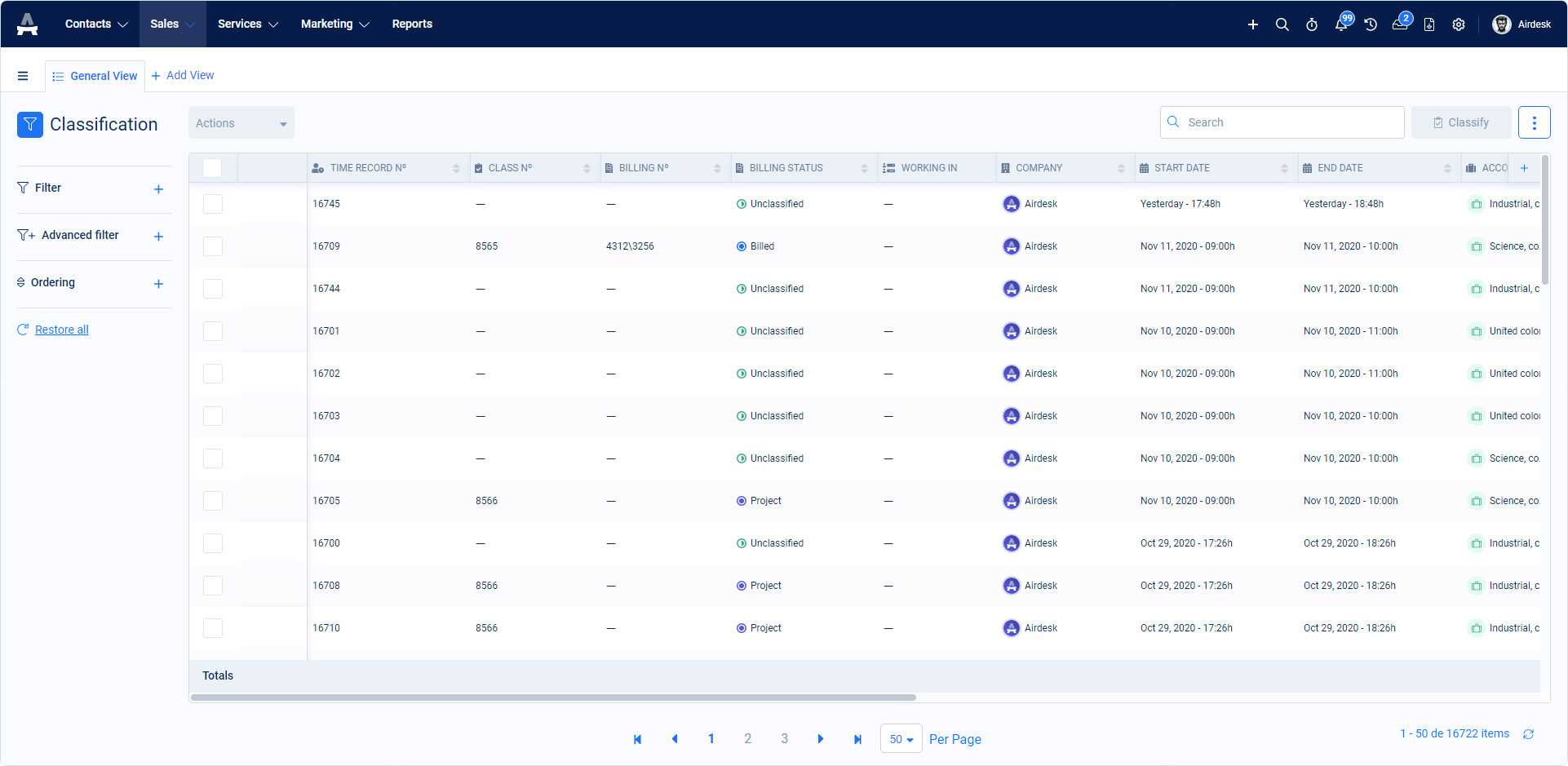Image resolution: width=1568 pixels, height=766 pixels.
Task: Toggle the select-all header checkbox
Action: [x=212, y=168]
